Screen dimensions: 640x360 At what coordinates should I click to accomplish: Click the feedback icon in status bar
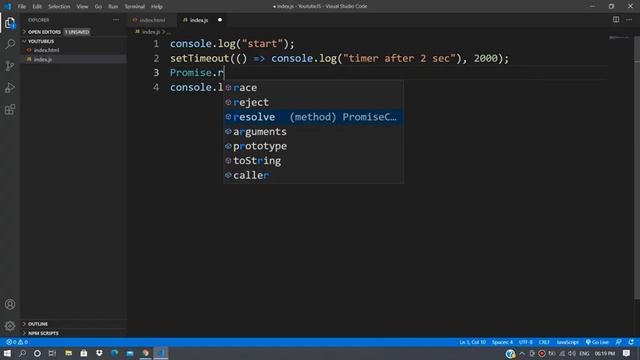tap(618, 342)
